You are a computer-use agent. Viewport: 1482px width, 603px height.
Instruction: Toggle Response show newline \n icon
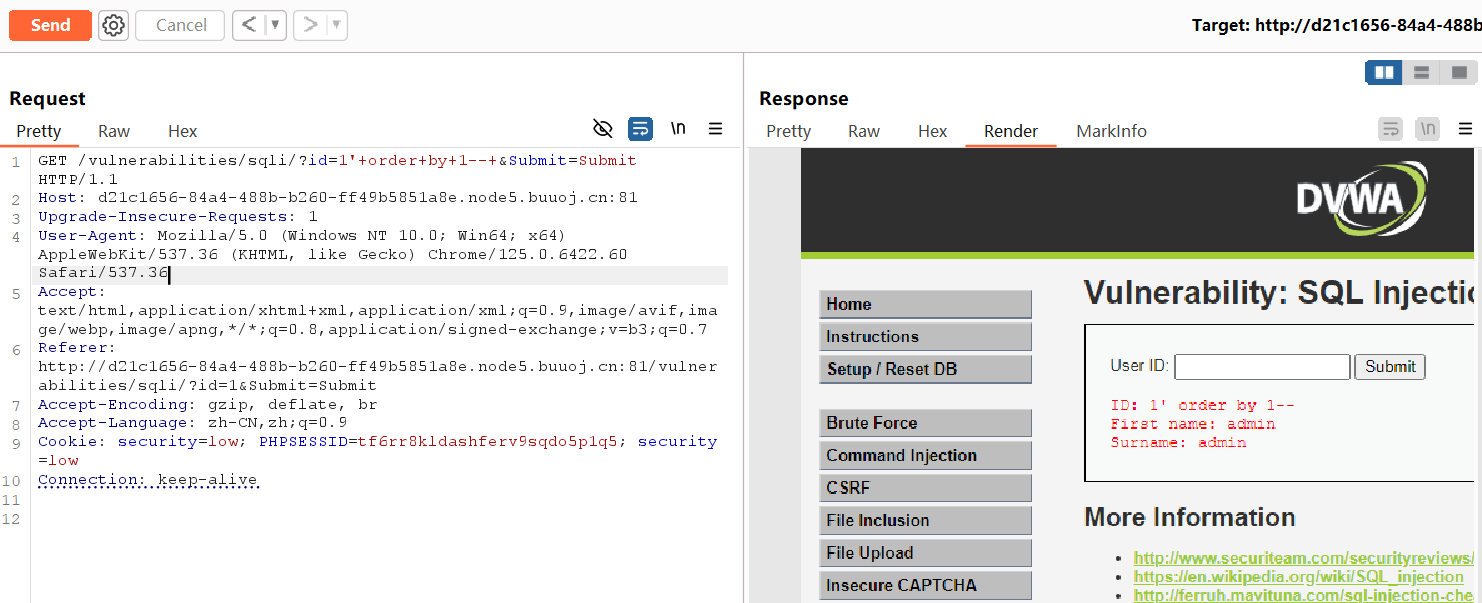tap(1428, 128)
